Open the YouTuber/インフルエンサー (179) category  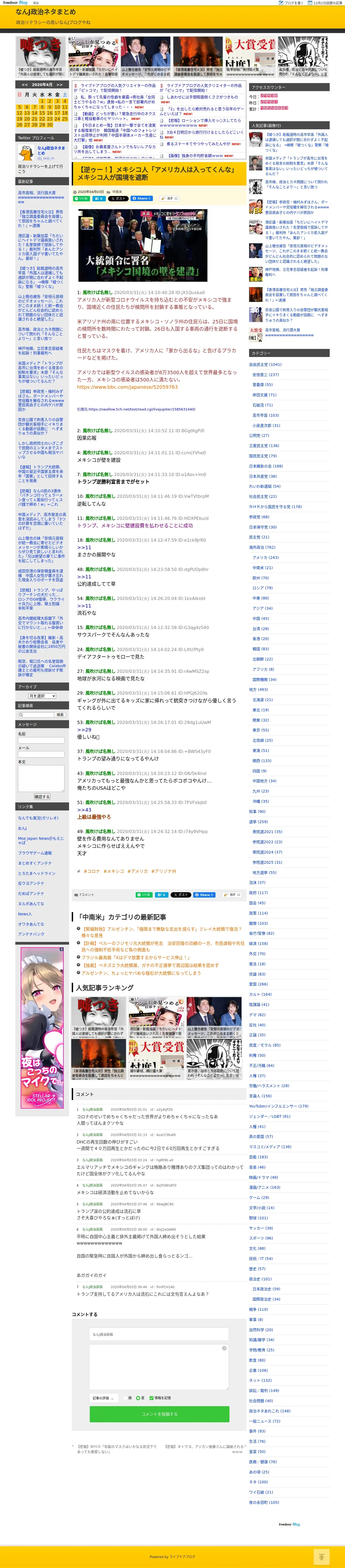[x=278, y=1106]
